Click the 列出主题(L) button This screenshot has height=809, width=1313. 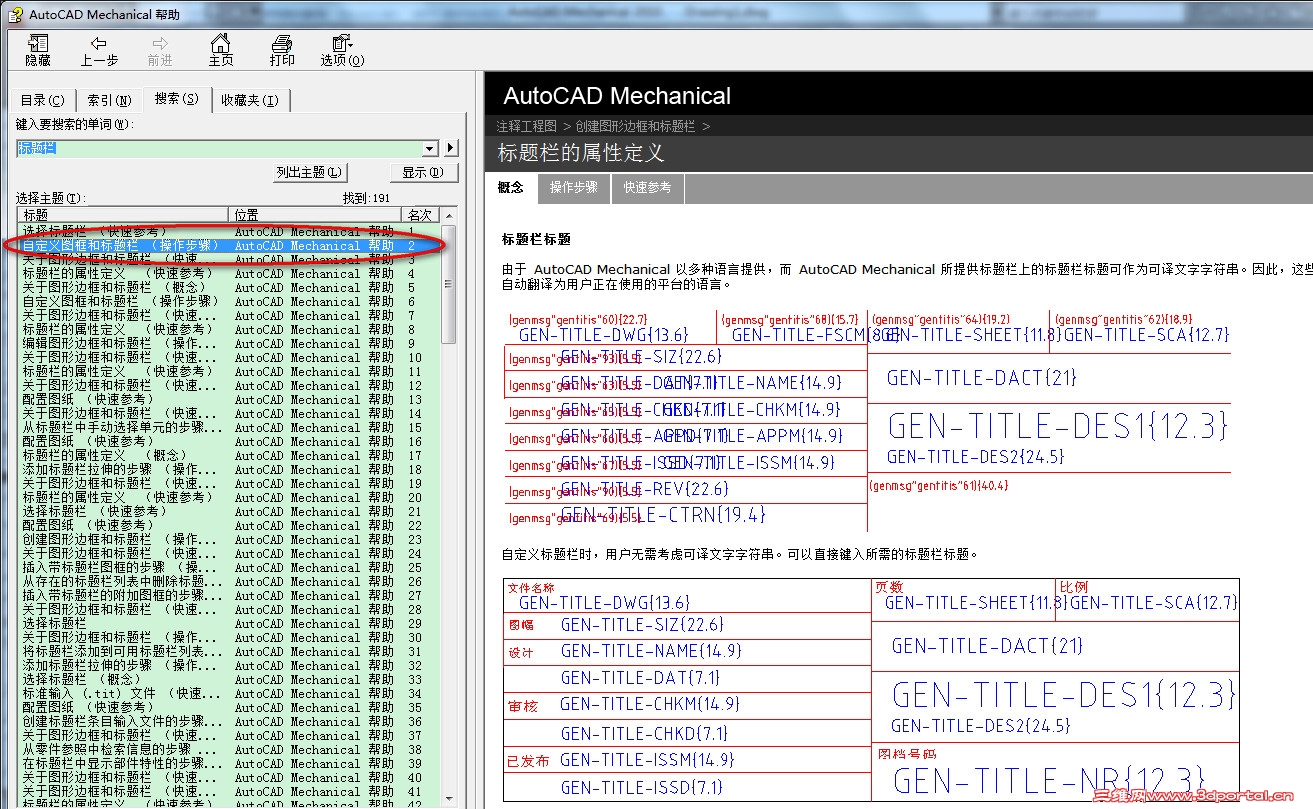tap(310, 172)
